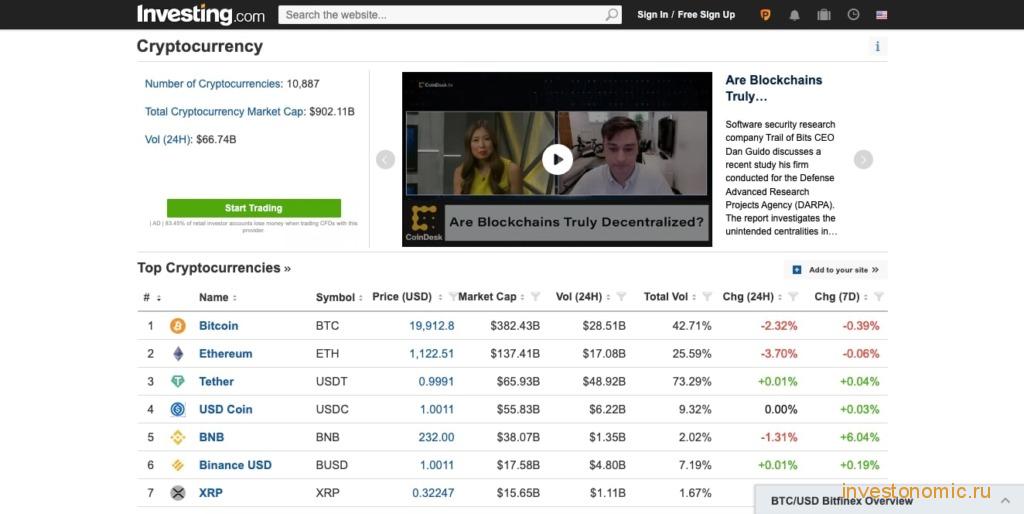Click the Ethereum coin icon
Image resolution: width=1024 pixels, height=514 pixels.
coord(178,353)
